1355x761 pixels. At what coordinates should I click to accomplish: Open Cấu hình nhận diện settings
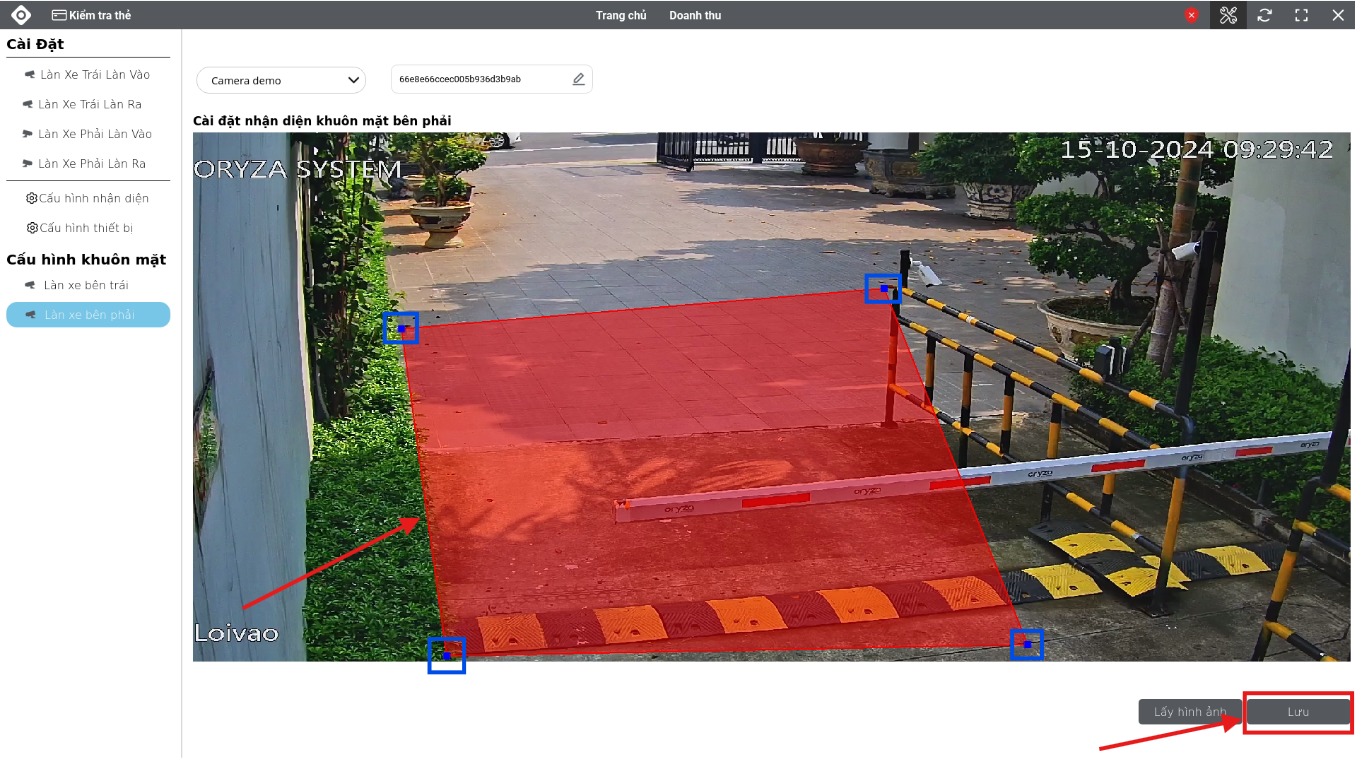tap(87, 198)
